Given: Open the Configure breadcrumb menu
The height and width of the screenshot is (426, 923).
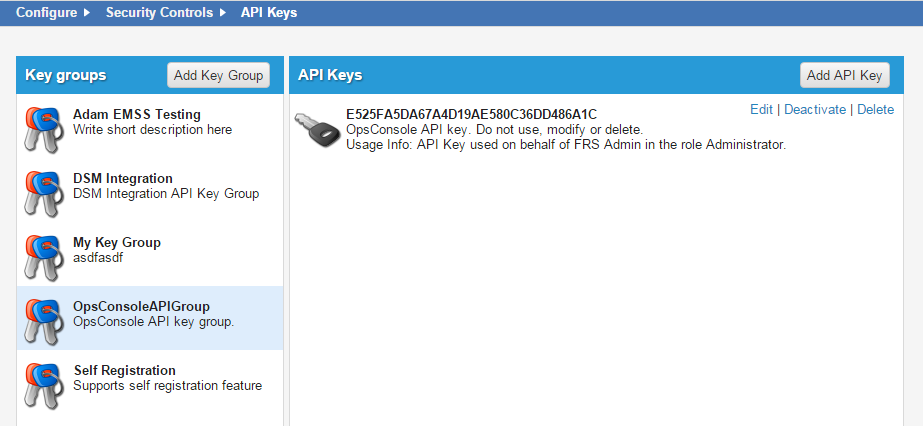Looking at the screenshot, I should [x=47, y=13].
